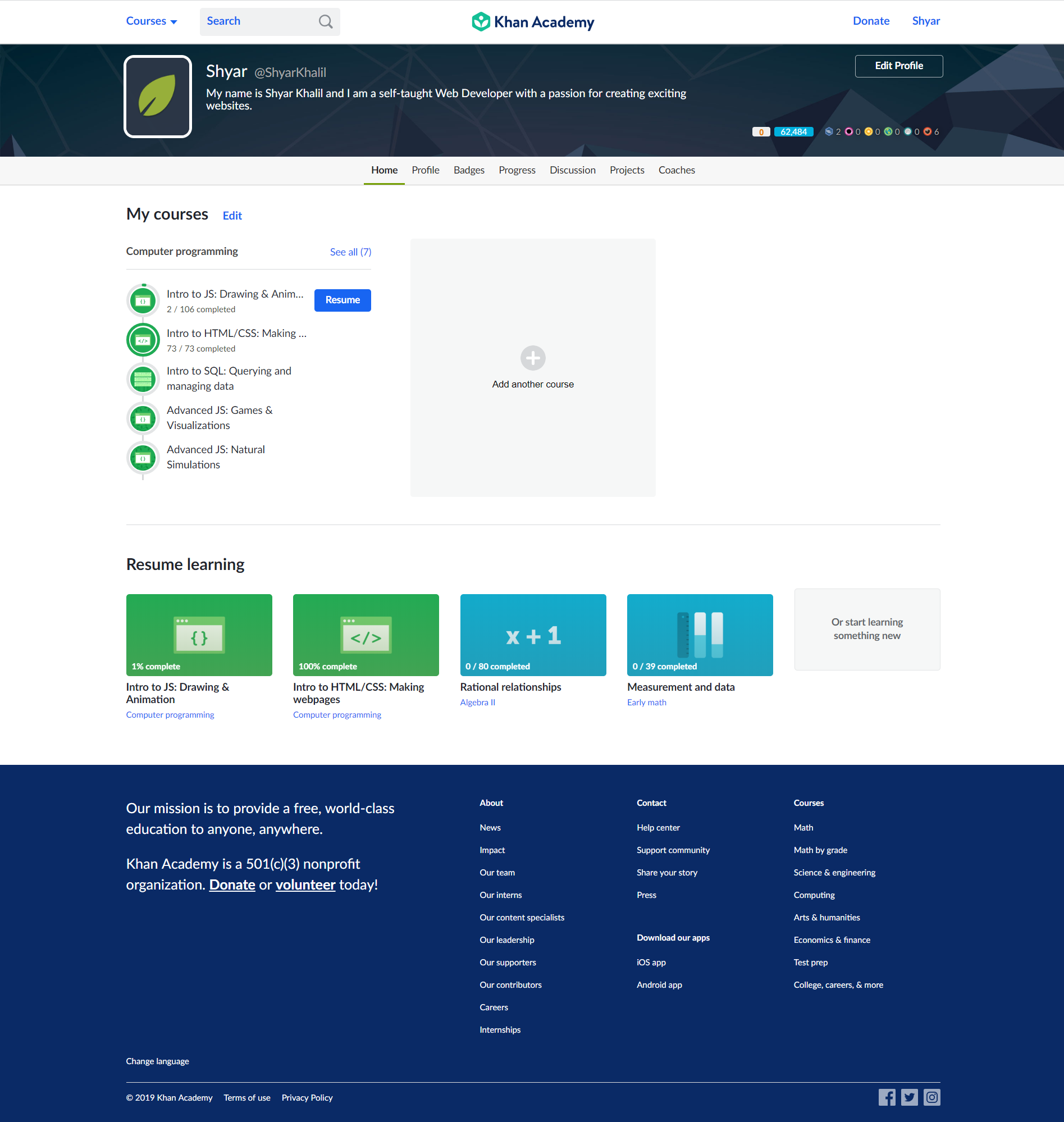Screen dimensions: 1064x1122
Task: Click the search magnifier icon
Action: [x=326, y=21]
